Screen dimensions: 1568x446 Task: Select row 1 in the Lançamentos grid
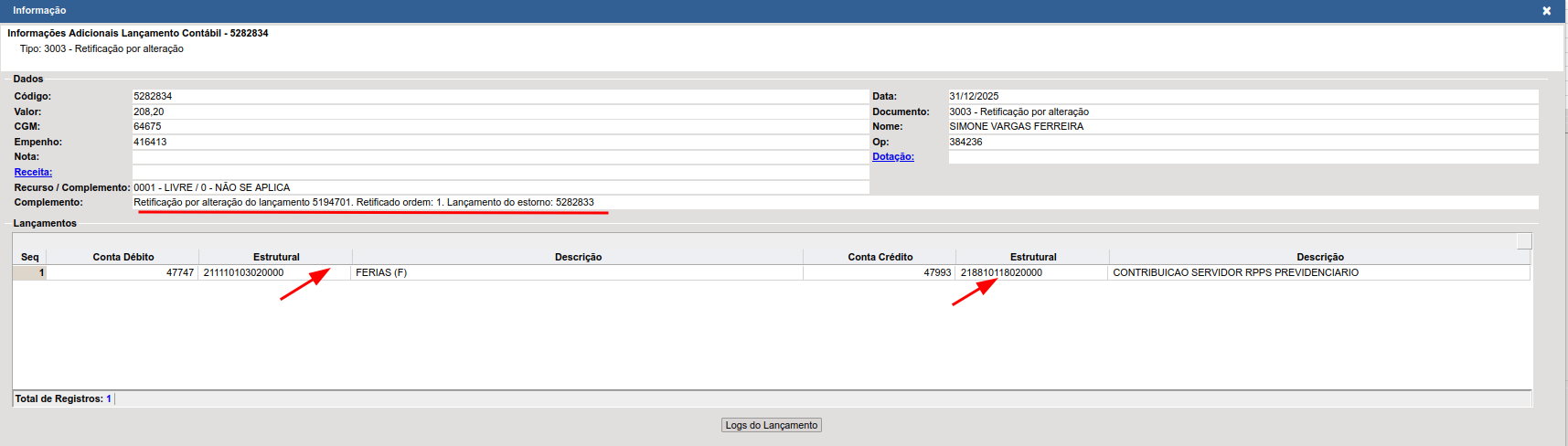[x=29, y=272]
